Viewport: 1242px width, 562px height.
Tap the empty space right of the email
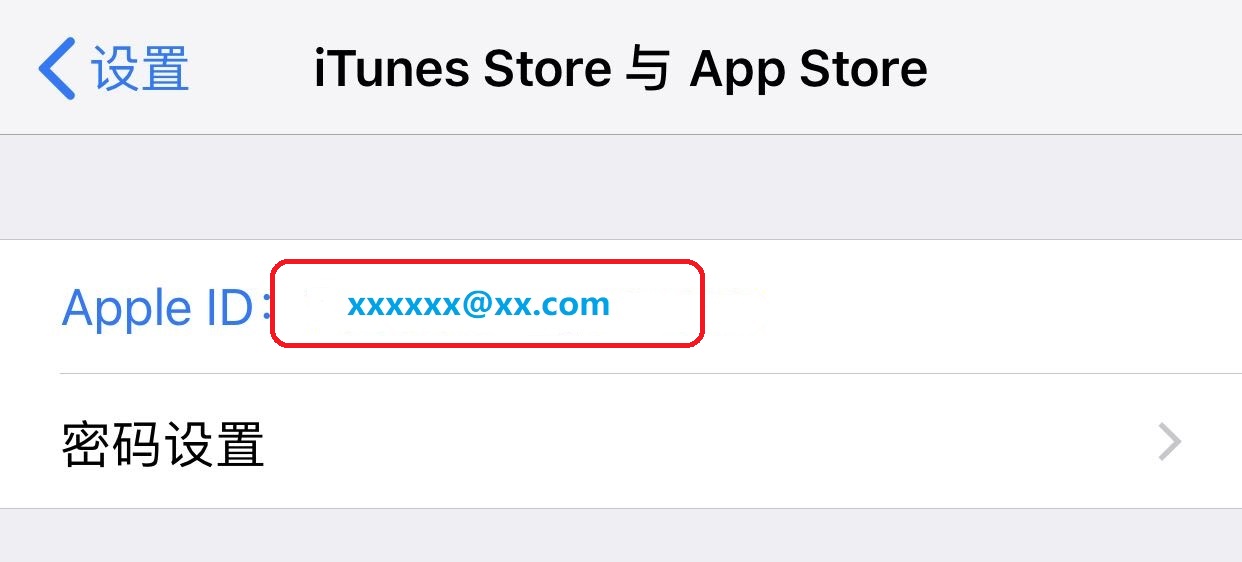[970, 306]
